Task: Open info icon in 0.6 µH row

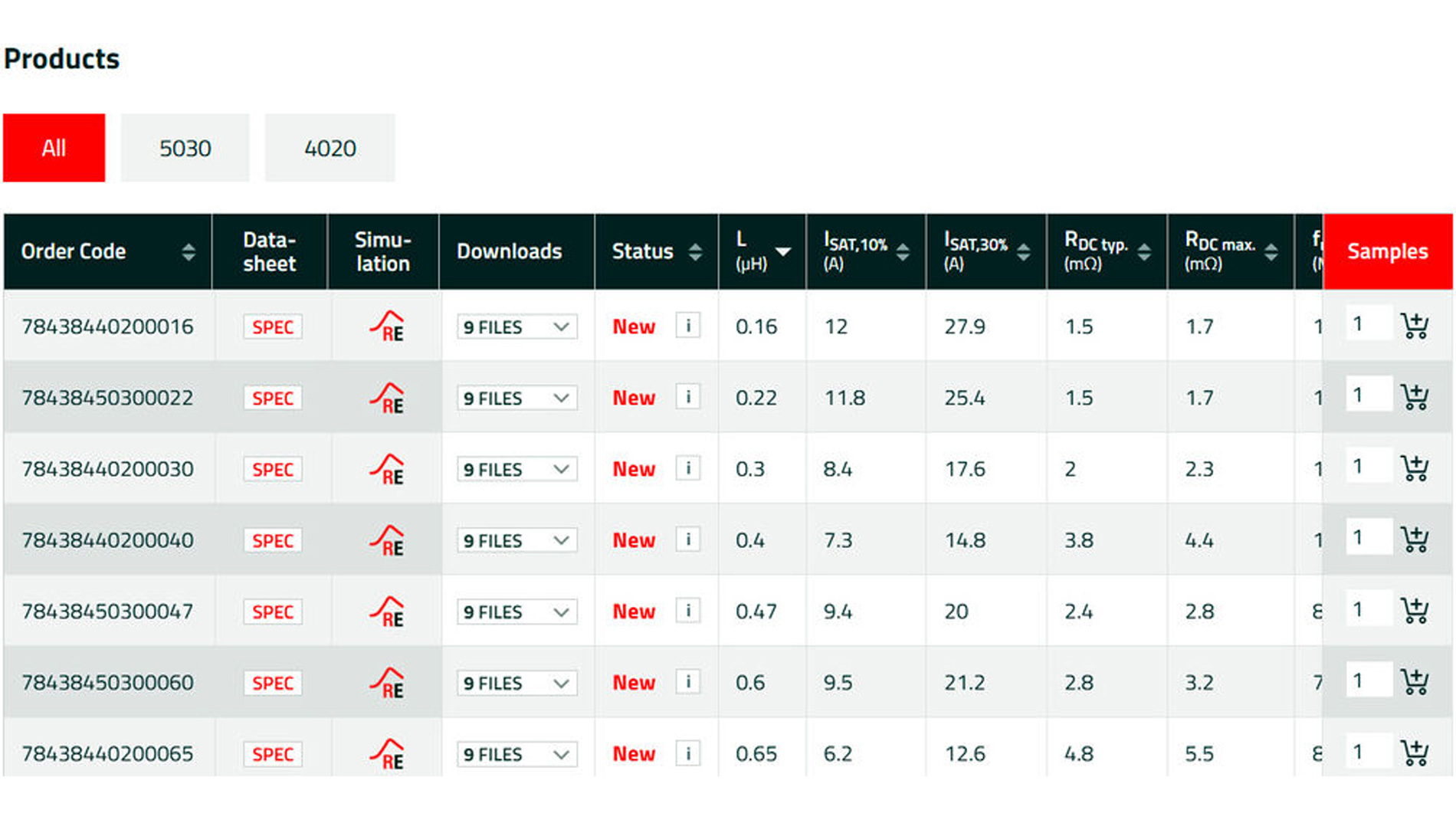Action: click(687, 682)
